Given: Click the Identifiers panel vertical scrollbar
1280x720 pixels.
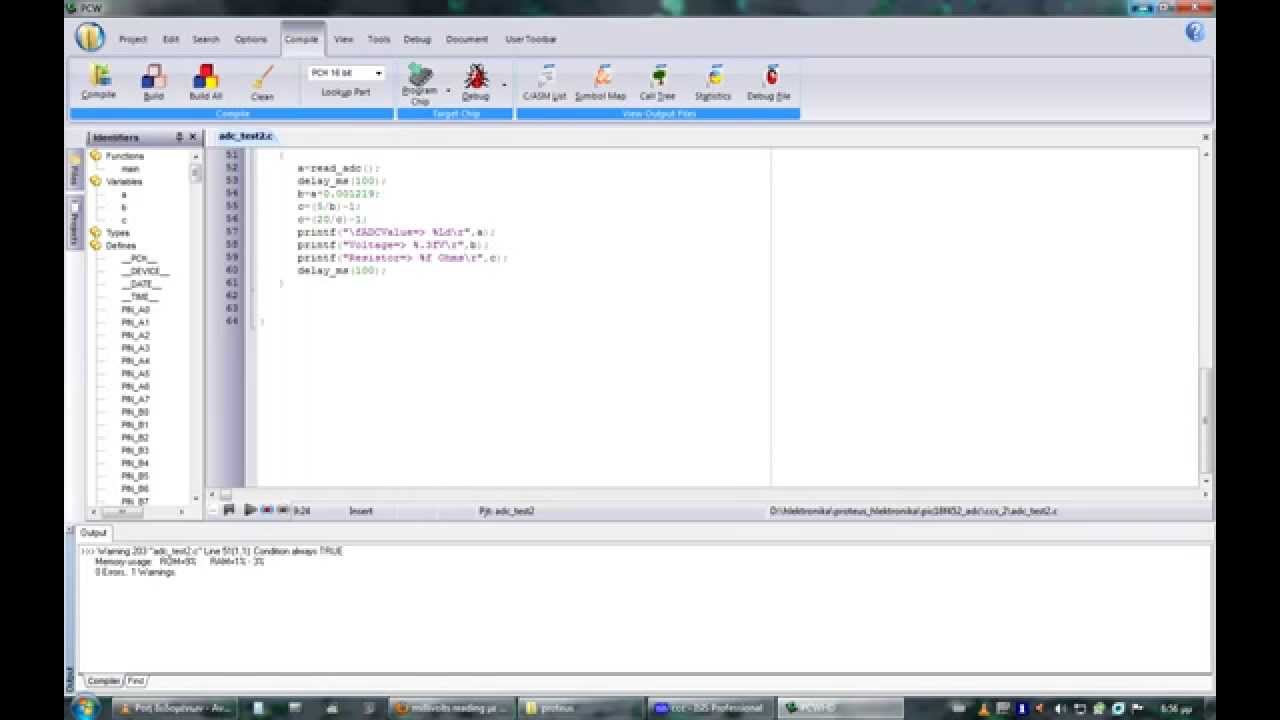Looking at the screenshot, I should coord(196,328).
